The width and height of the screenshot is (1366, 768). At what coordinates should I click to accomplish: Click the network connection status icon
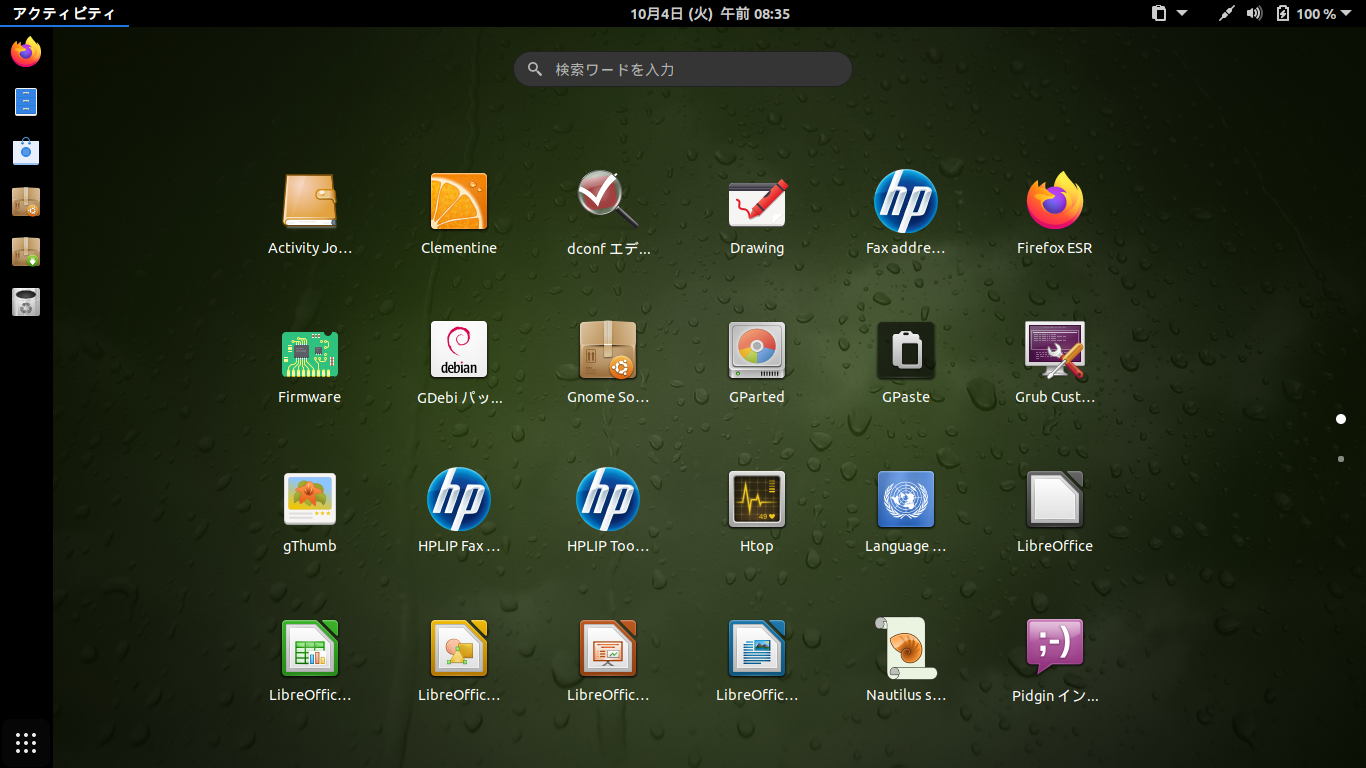(1227, 13)
